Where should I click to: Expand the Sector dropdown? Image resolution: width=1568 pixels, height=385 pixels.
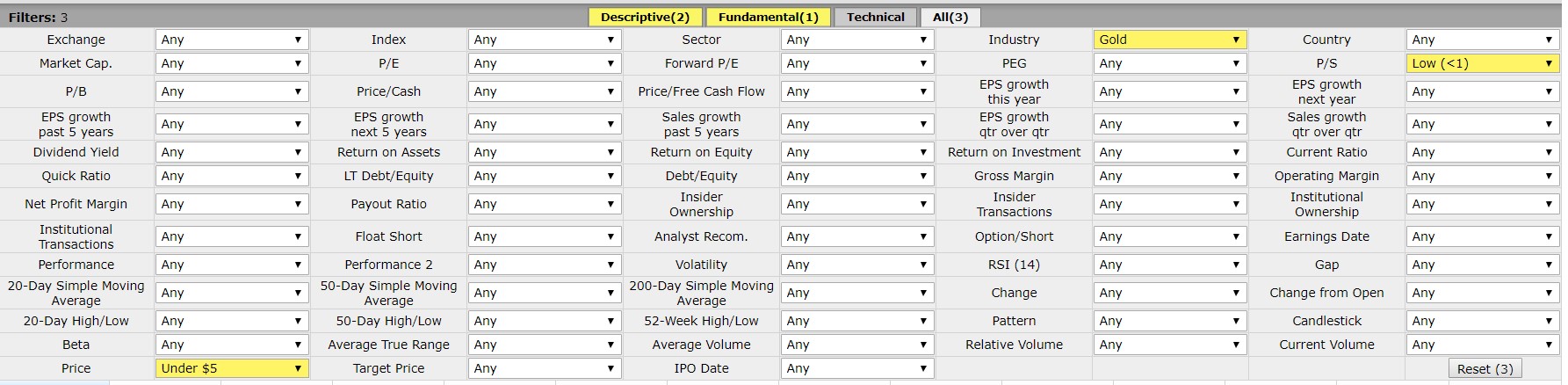pos(856,40)
